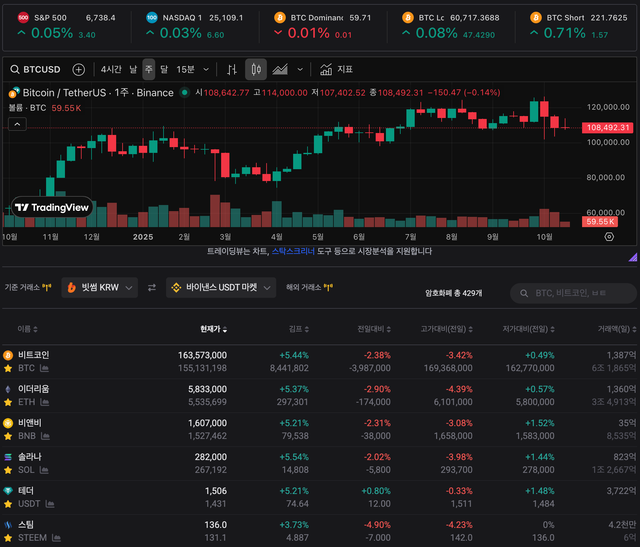Image resolution: width=640 pixels, height=547 pixels.
Task: Toggle the favorite star for ETH
Action: [x=8, y=400]
